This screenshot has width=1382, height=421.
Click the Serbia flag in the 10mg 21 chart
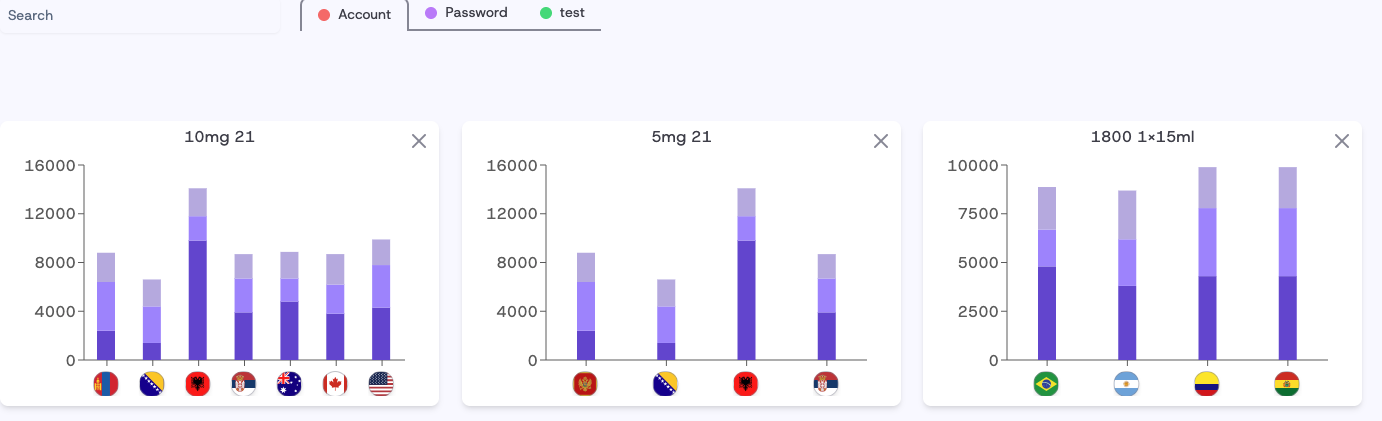pos(243,384)
